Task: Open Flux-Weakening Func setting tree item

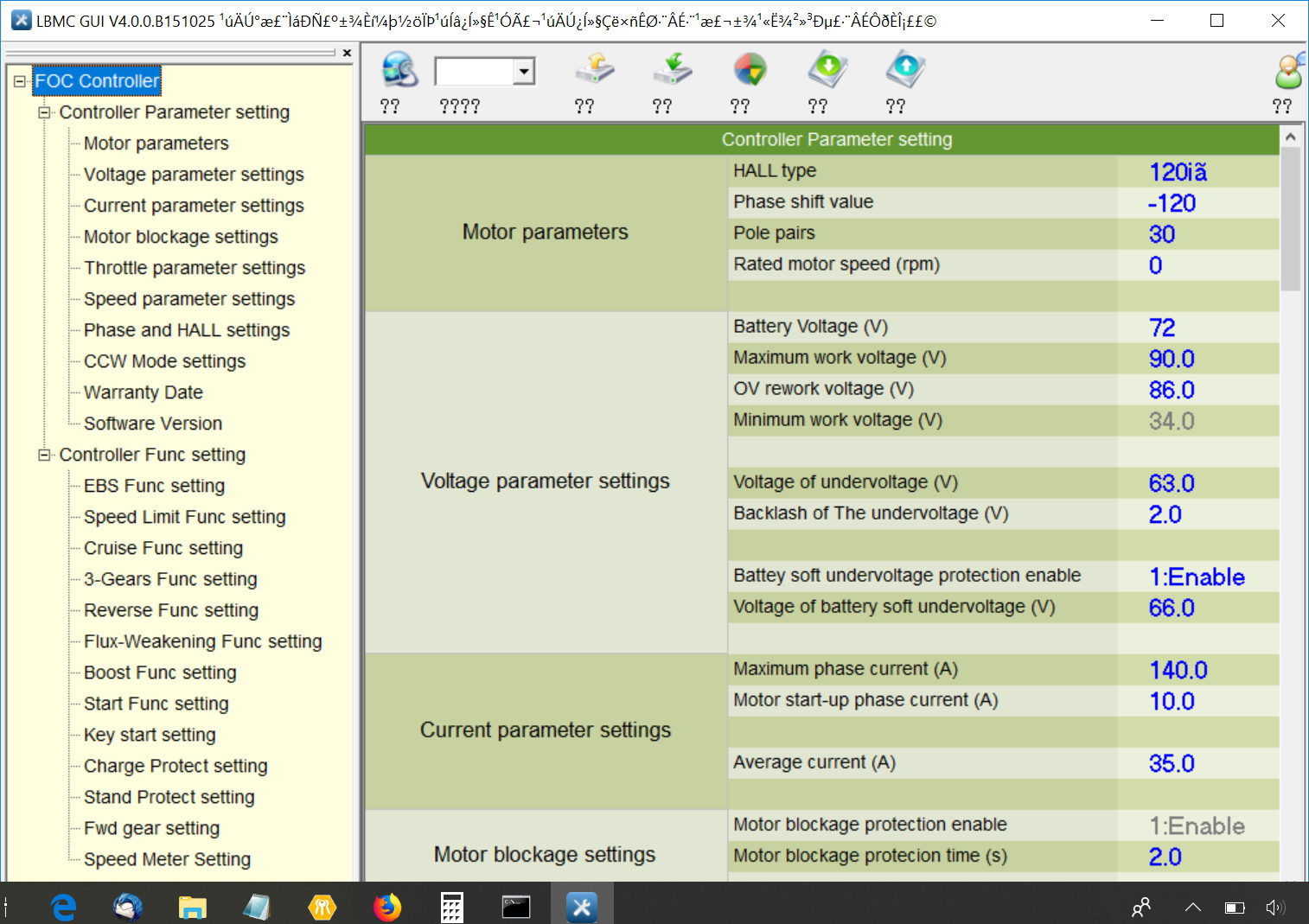Action: 202,641
